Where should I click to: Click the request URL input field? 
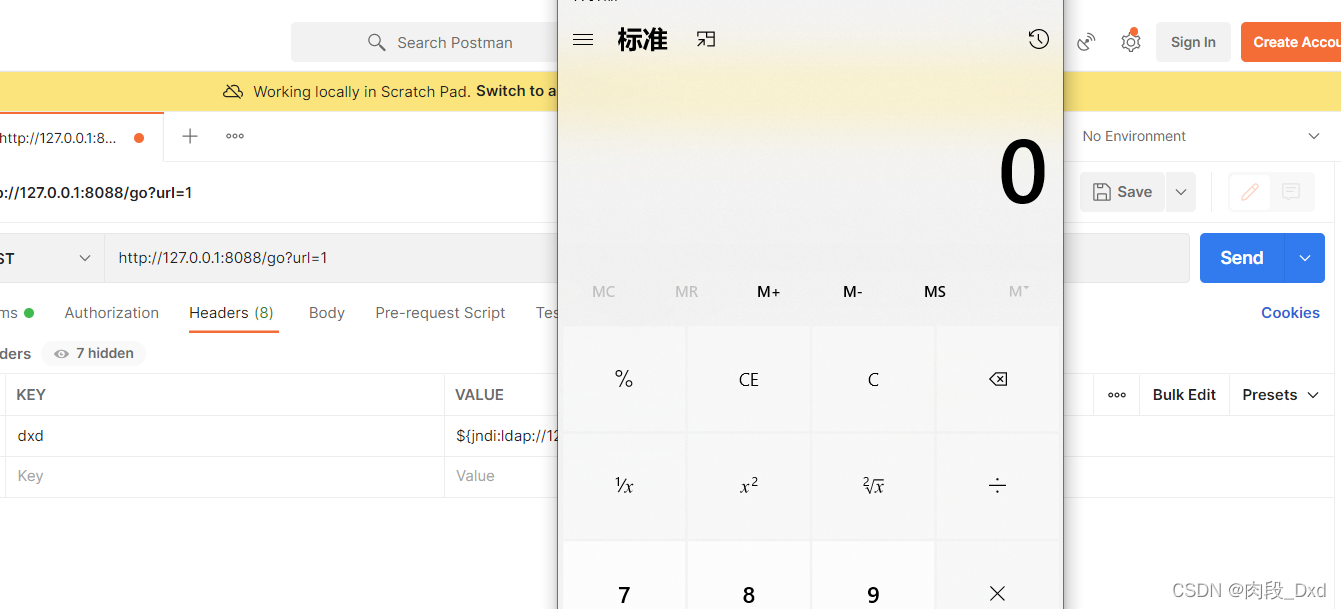pos(332,258)
